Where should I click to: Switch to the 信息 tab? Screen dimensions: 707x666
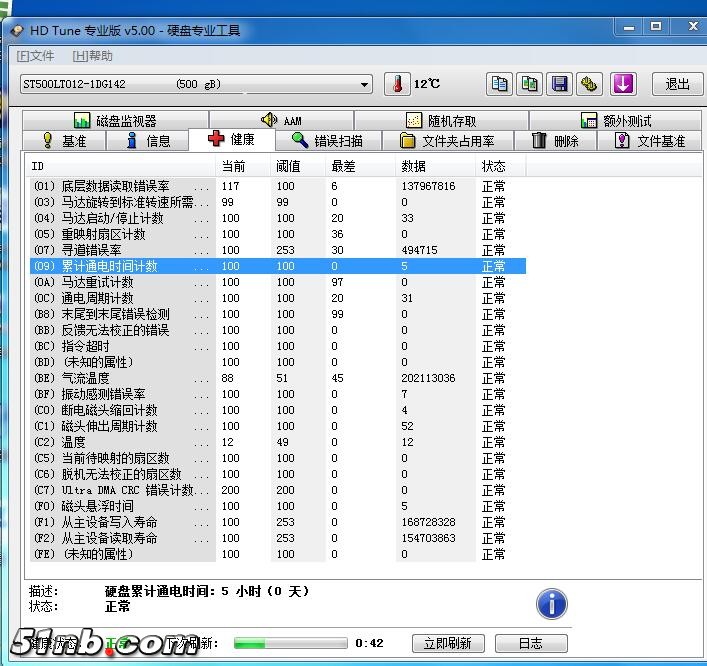(147, 141)
